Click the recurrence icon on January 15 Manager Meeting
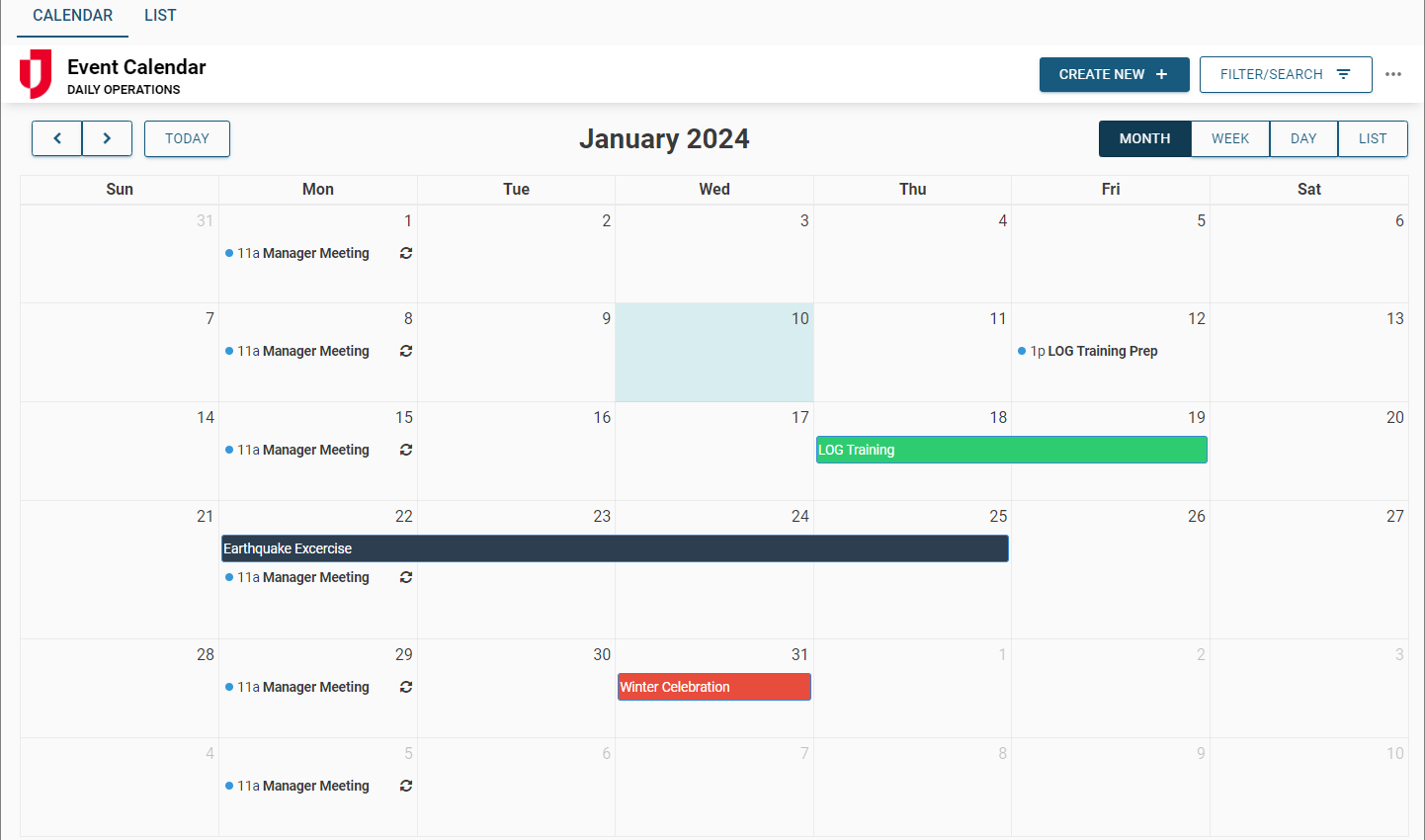Viewport: 1425px width, 840px height. point(405,450)
